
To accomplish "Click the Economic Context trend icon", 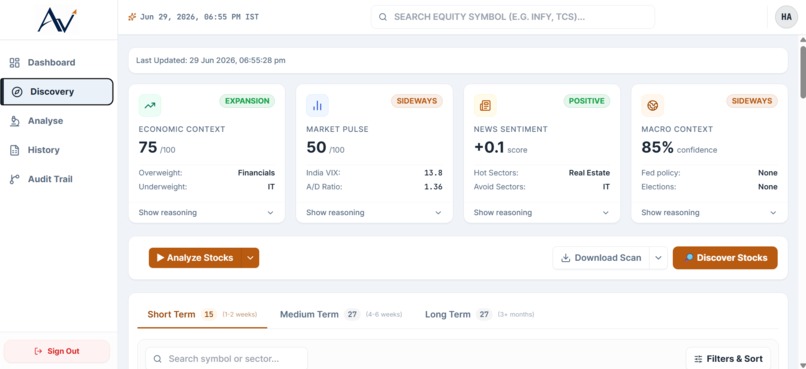I will 150,105.
